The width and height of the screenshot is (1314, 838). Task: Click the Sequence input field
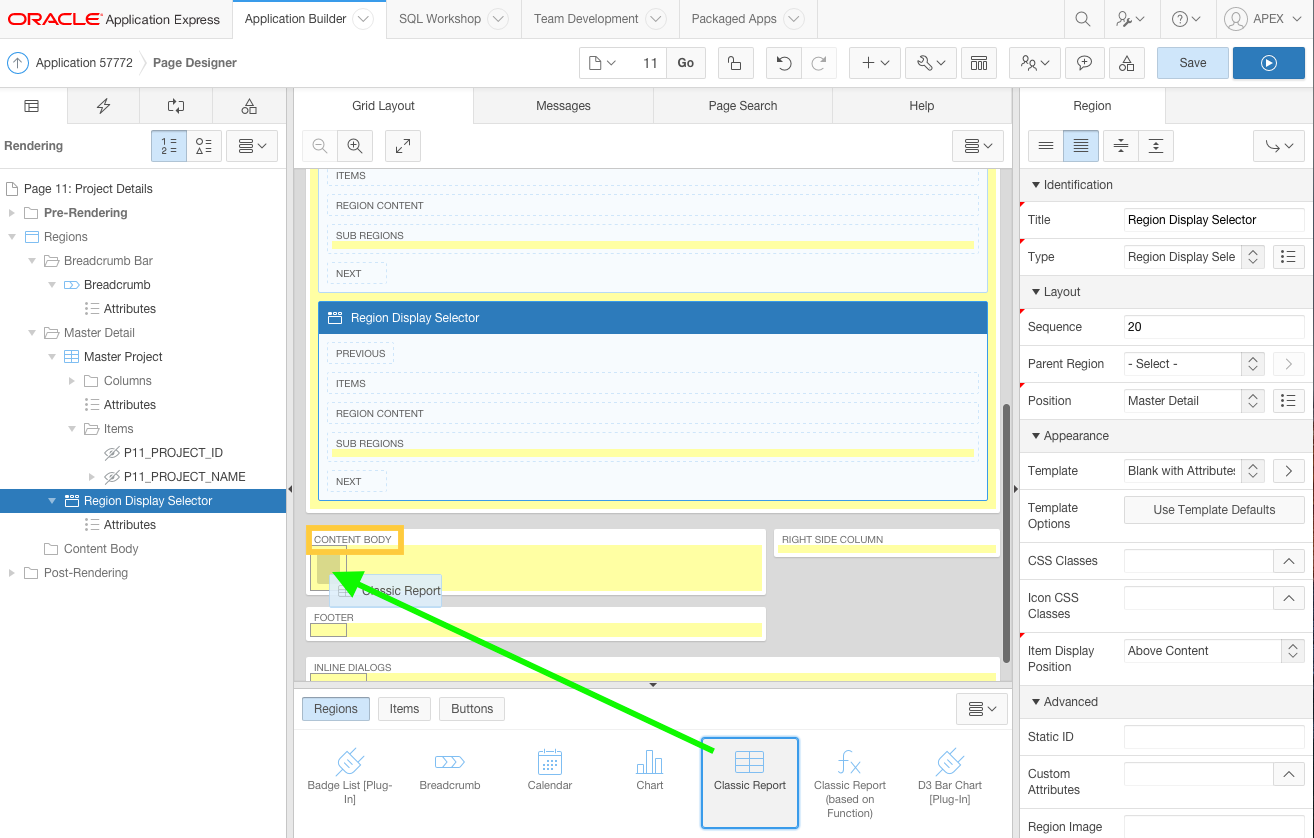click(1213, 327)
